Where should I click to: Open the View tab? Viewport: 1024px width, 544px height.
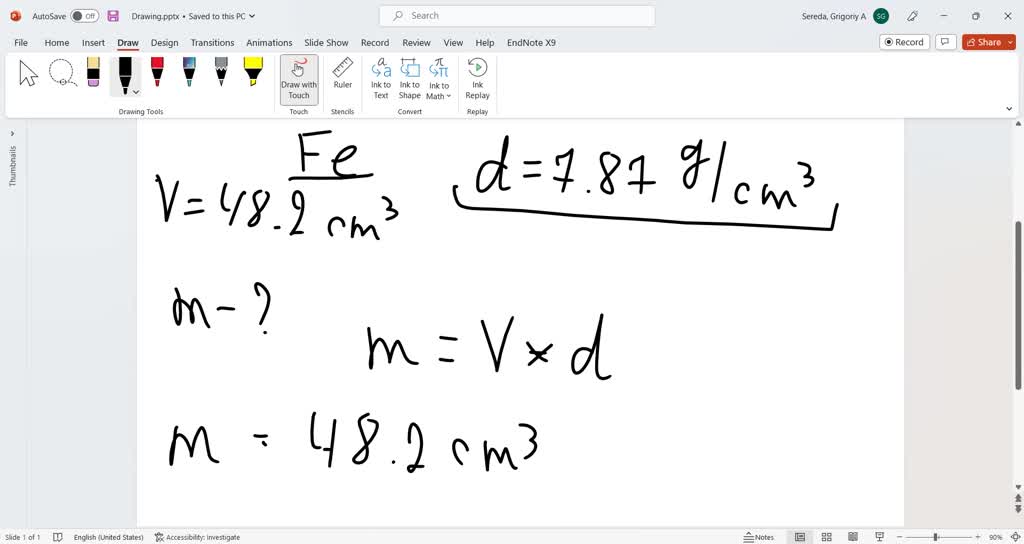click(x=453, y=42)
